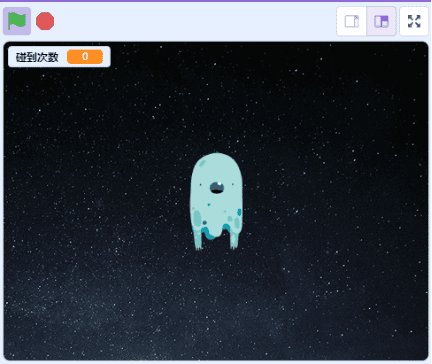Click the green flag to start project

click(x=17, y=21)
